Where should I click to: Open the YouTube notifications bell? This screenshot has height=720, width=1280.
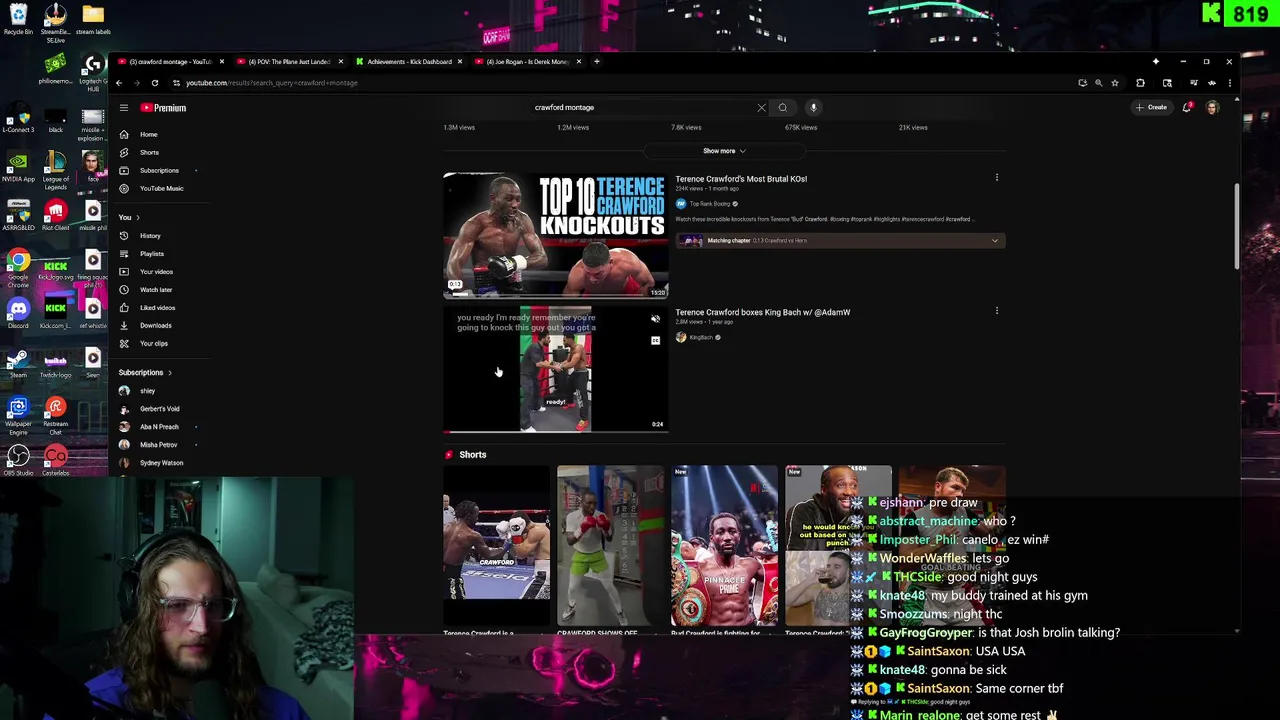click(x=1187, y=107)
